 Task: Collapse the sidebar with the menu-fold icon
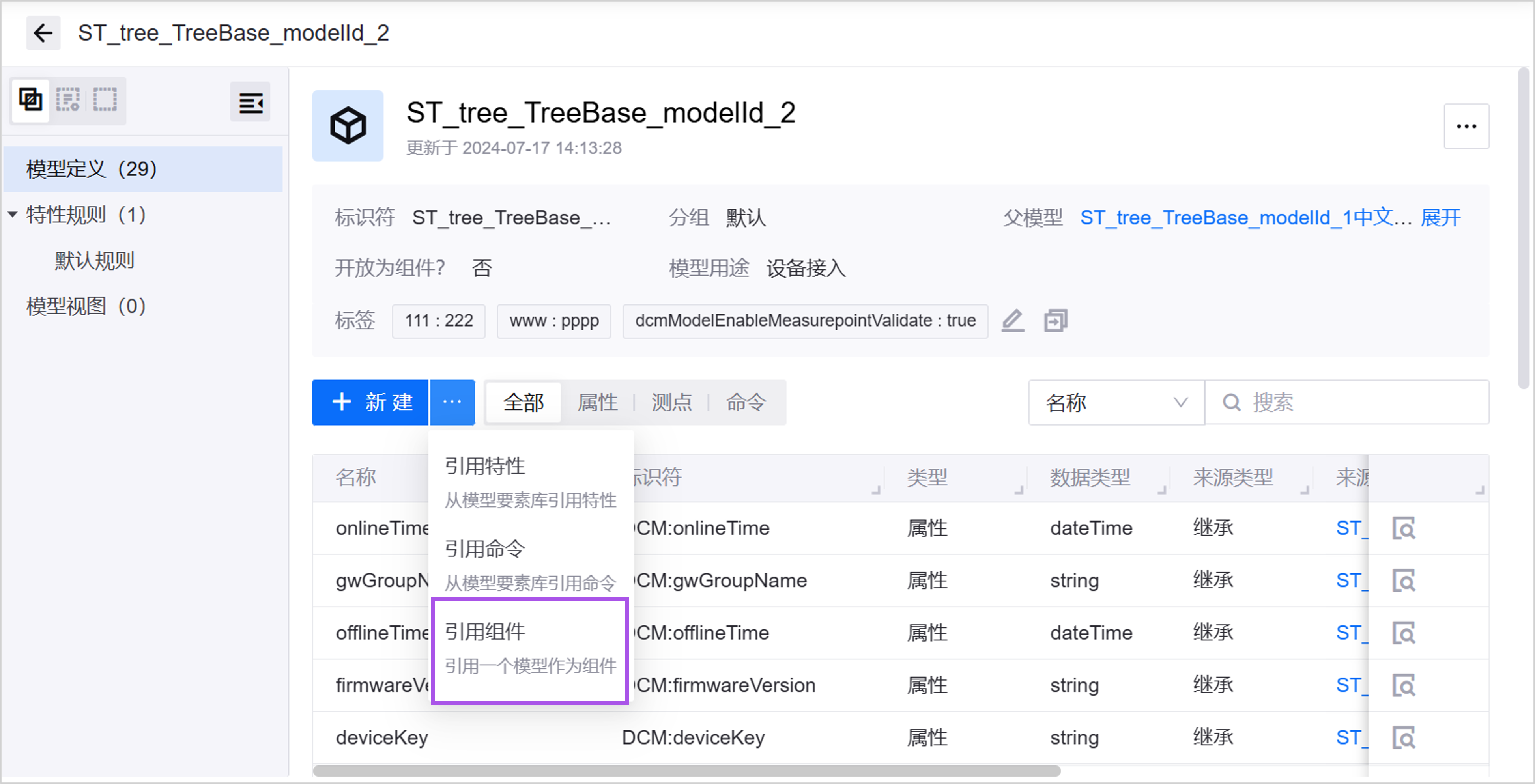click(x=250, y=103)
